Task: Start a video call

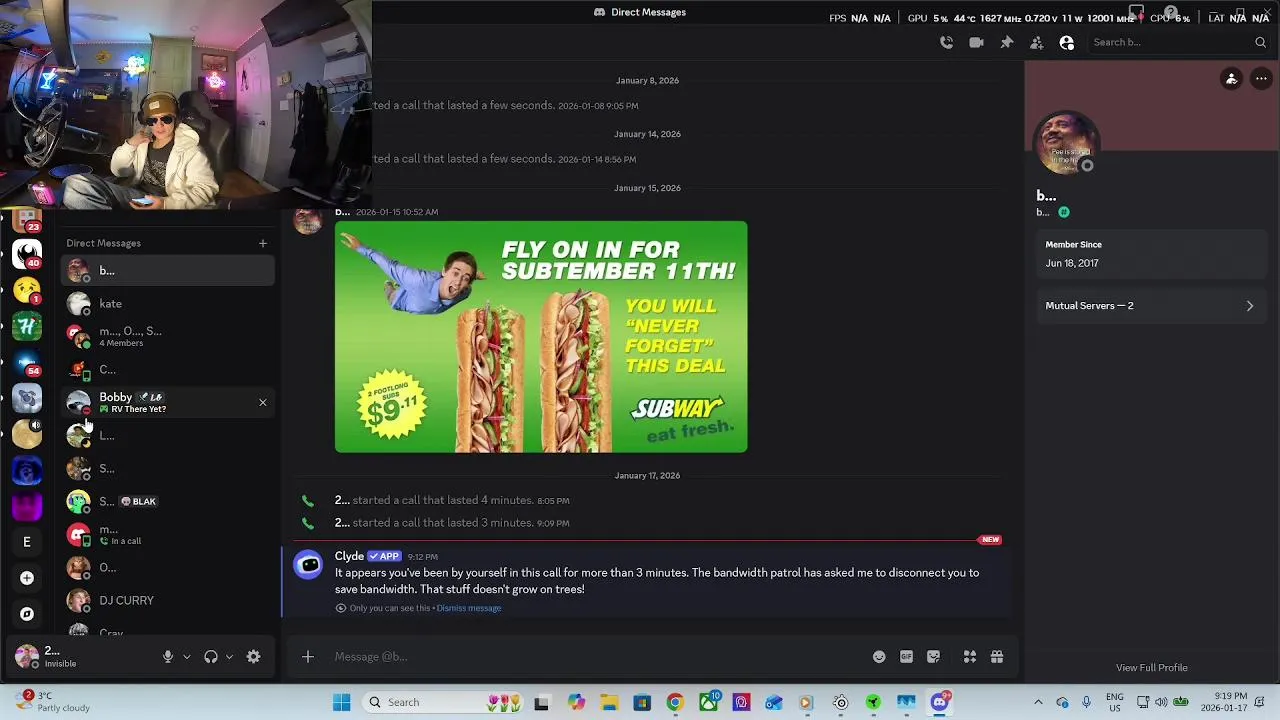Action: pos(976,42)
